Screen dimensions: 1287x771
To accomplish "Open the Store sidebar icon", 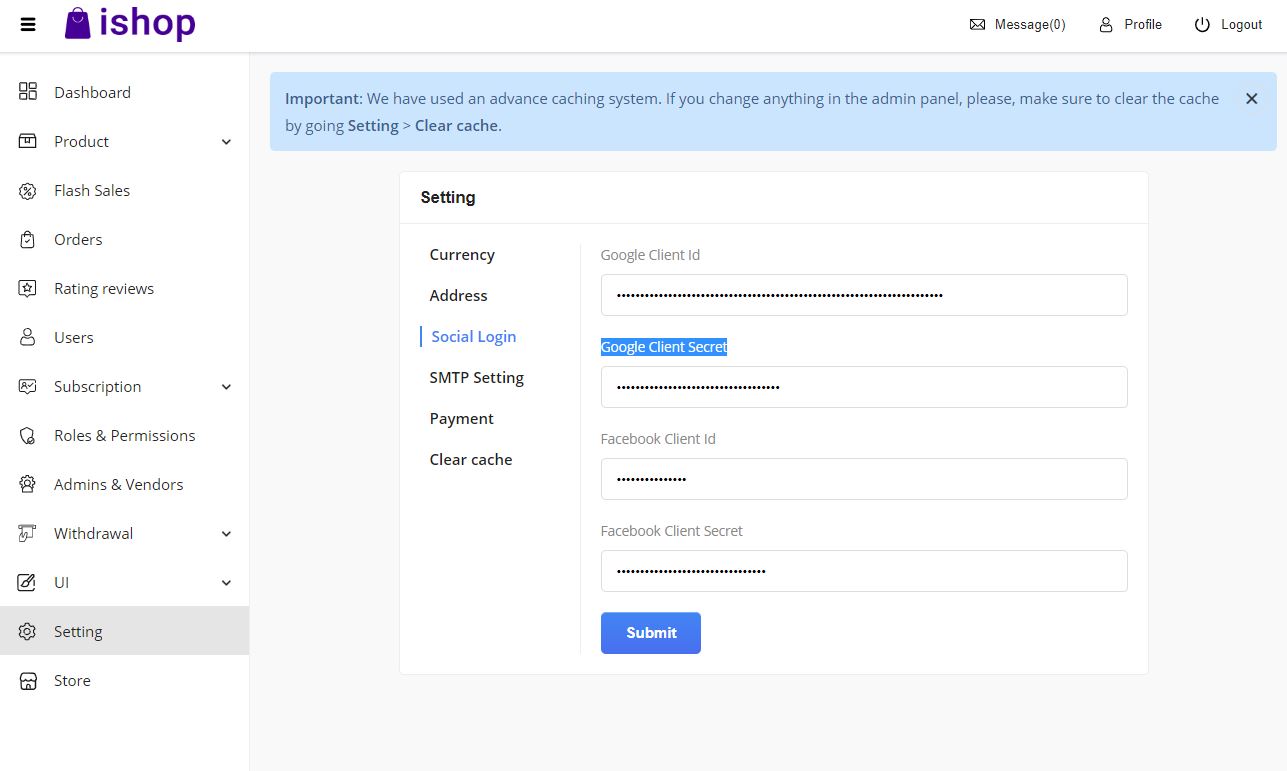I will (x=28, y=681).
